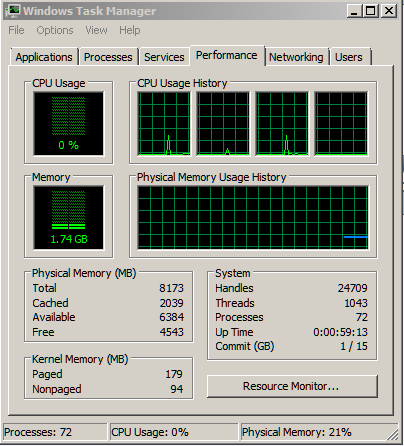Screen dimensions: 404x446
Task: Click the Physical Memory Usage History graph
Action: click(253, 217)
